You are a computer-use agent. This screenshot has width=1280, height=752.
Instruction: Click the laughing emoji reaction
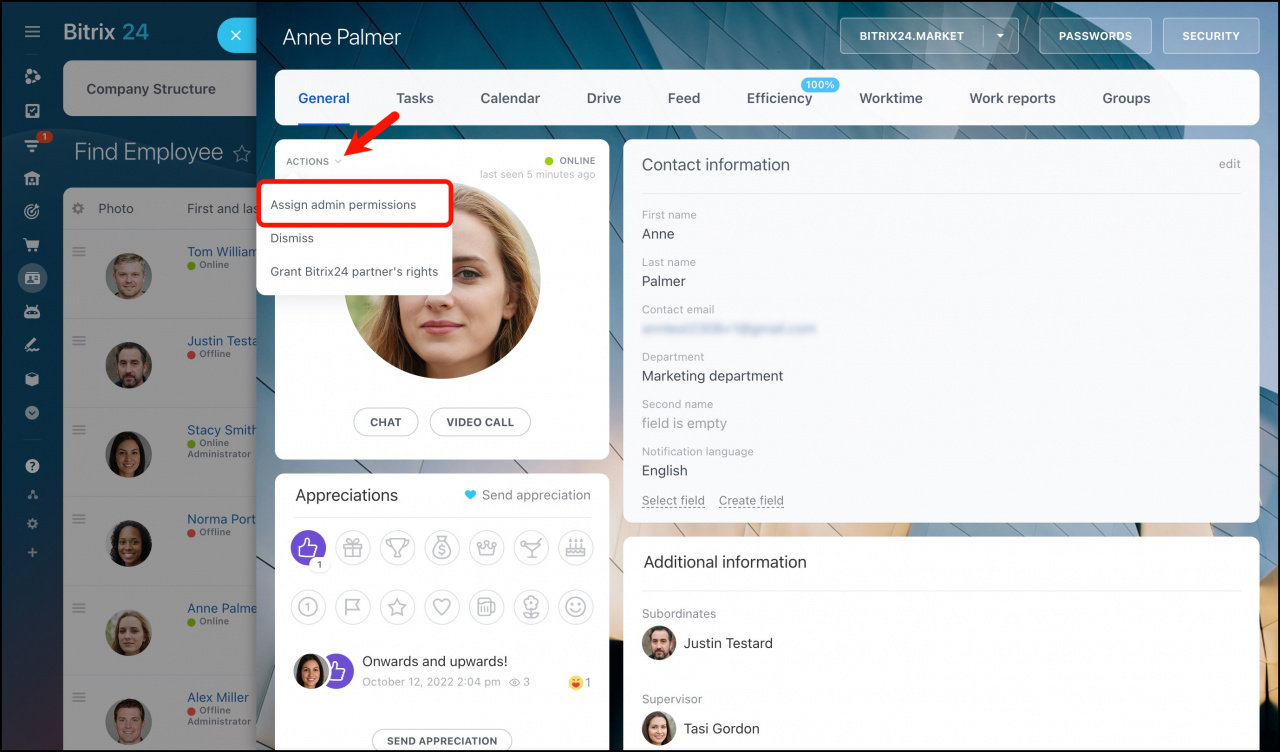point(576,682)
